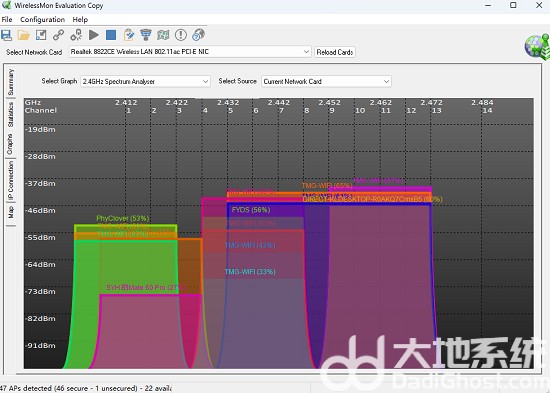Viewport: 550px width, 393px height.
Task: Expand the Select Network Card dropdown
Action: [190, 52]
